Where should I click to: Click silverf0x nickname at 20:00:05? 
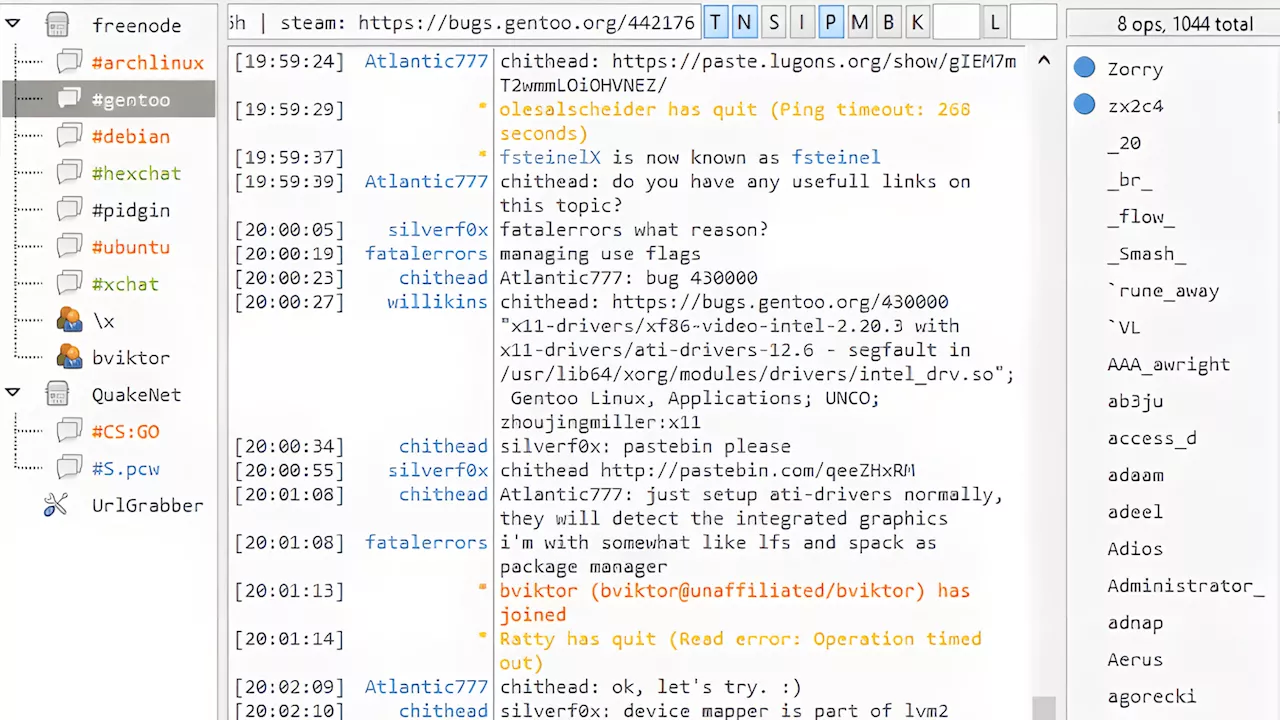point(438,230)
